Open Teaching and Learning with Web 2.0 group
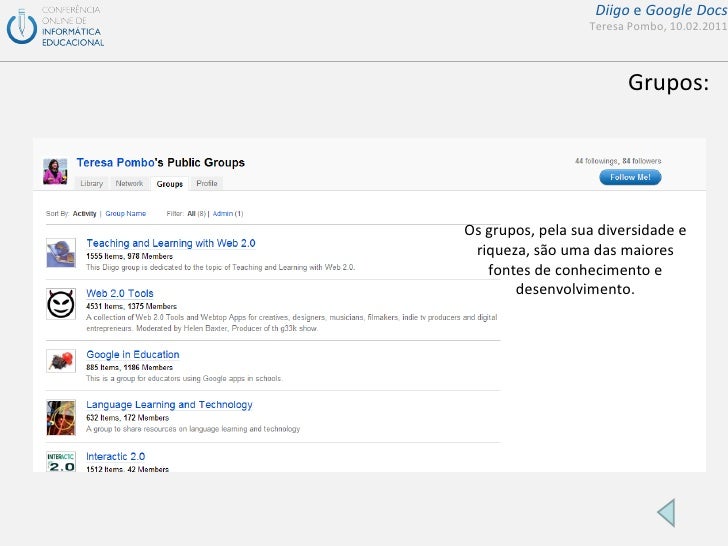Screen dimensions: 728x546 pos(171,243)
